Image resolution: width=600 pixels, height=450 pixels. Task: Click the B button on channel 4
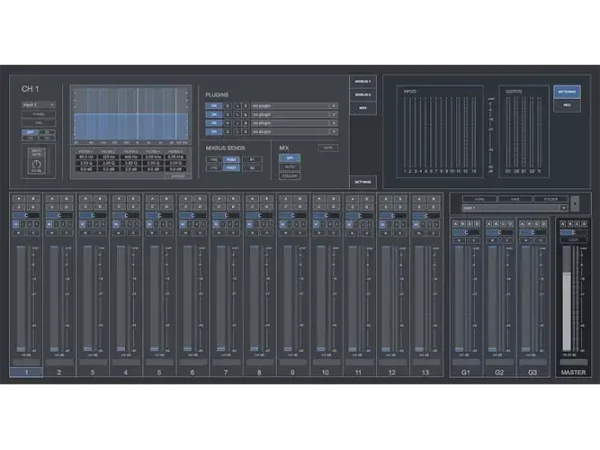tap(133, 199)
